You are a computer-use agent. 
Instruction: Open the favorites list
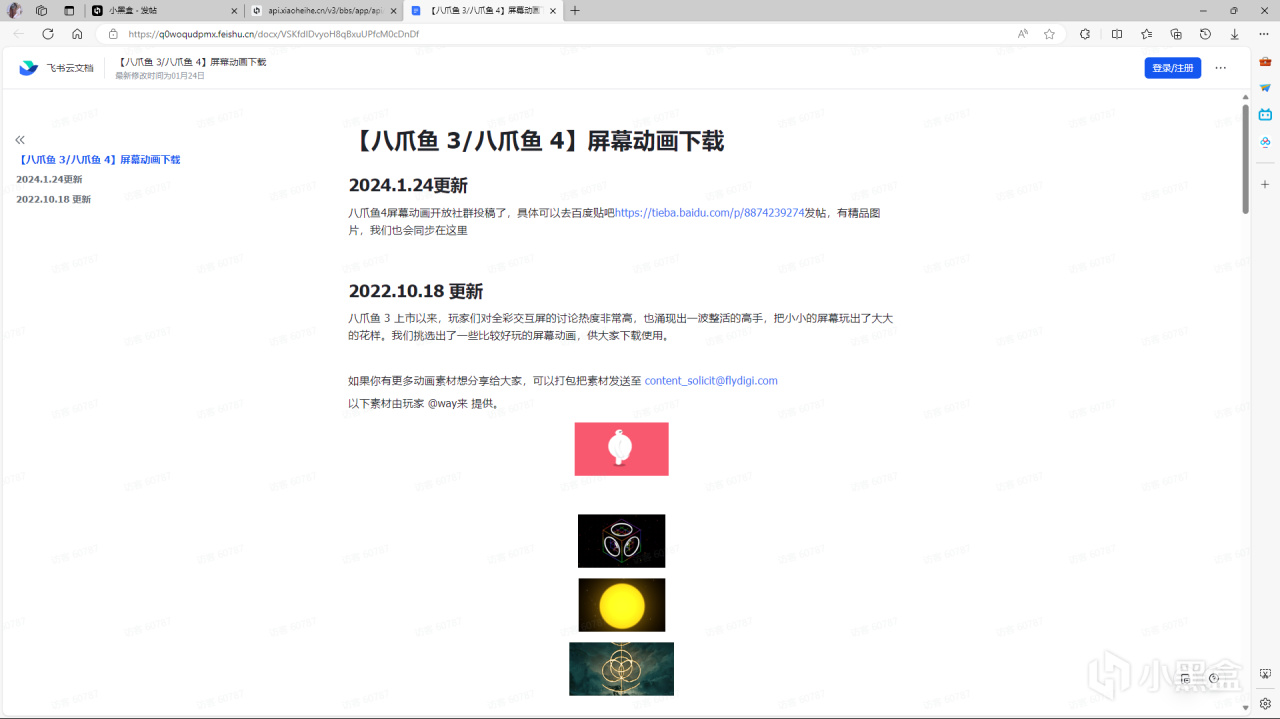coord(1146,33)
